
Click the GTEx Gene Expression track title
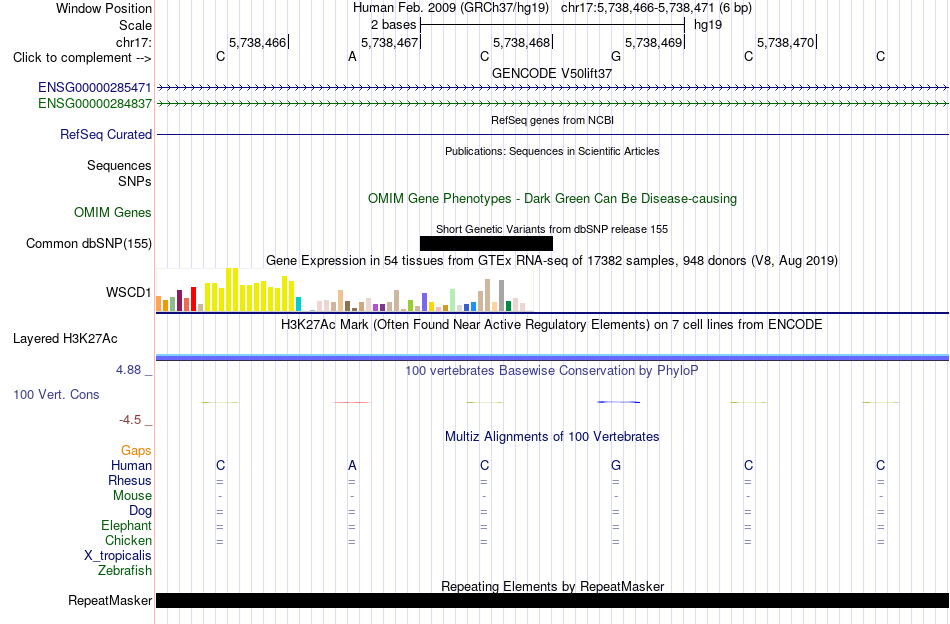(x=552, y=261)
